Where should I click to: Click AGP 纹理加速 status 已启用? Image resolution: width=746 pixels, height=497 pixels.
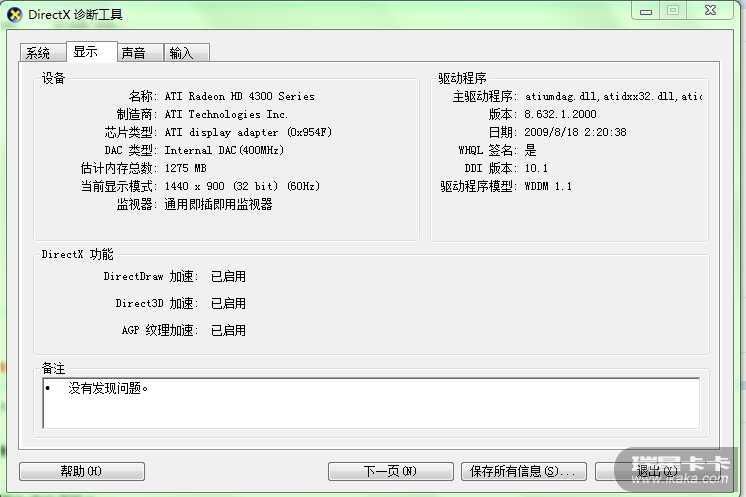tap(228, 331)
